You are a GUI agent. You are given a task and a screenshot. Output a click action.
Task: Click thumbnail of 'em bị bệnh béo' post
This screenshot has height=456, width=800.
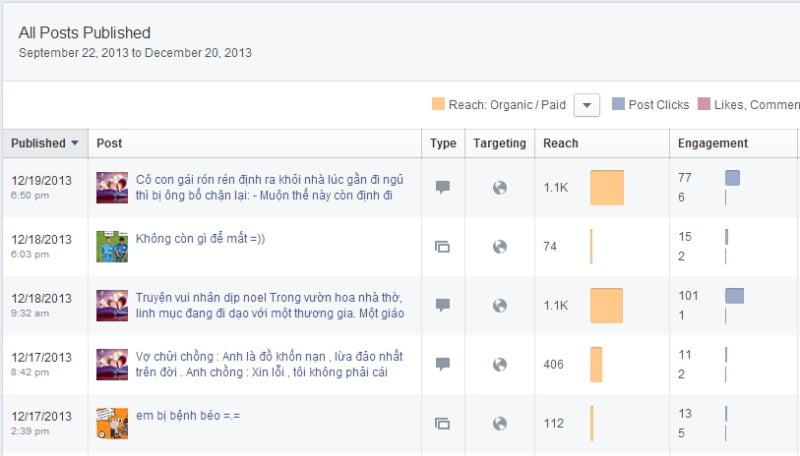point(111,423)
